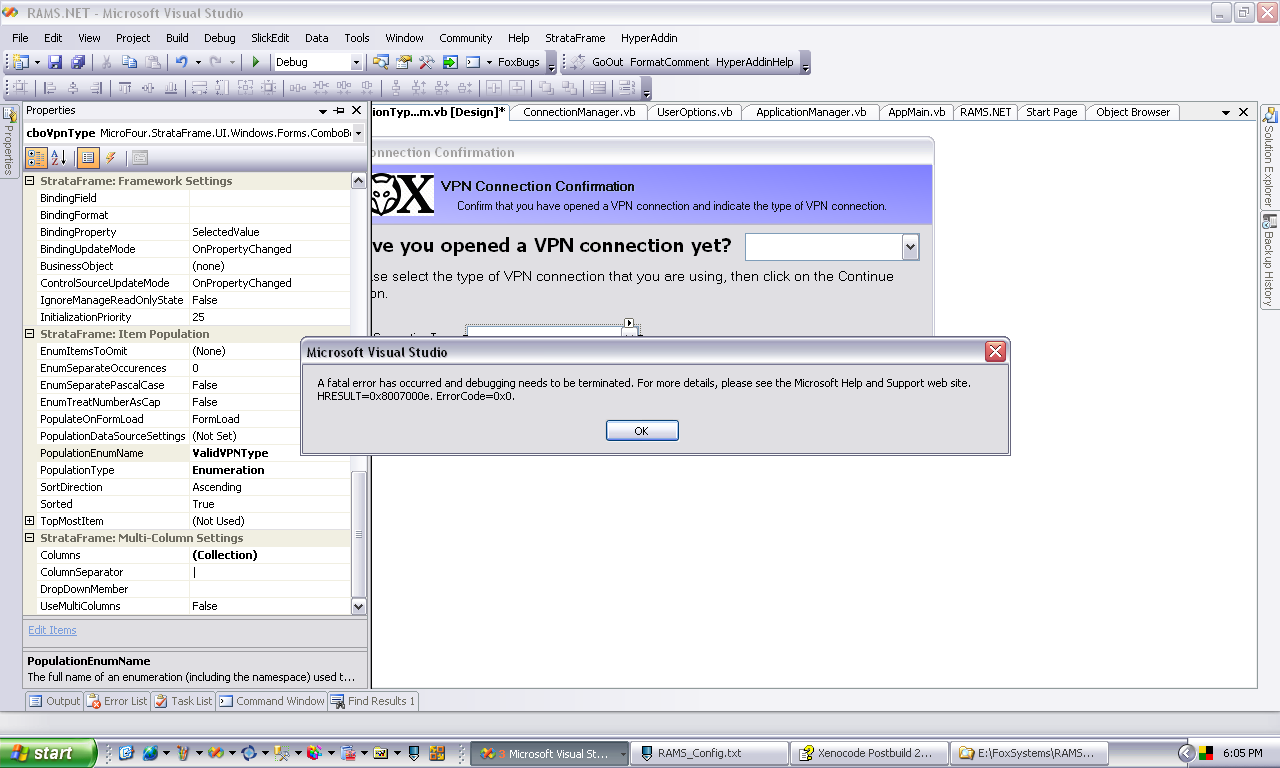Collapse the StrataFrame: Multi-Column Settings category

[30, 538]
